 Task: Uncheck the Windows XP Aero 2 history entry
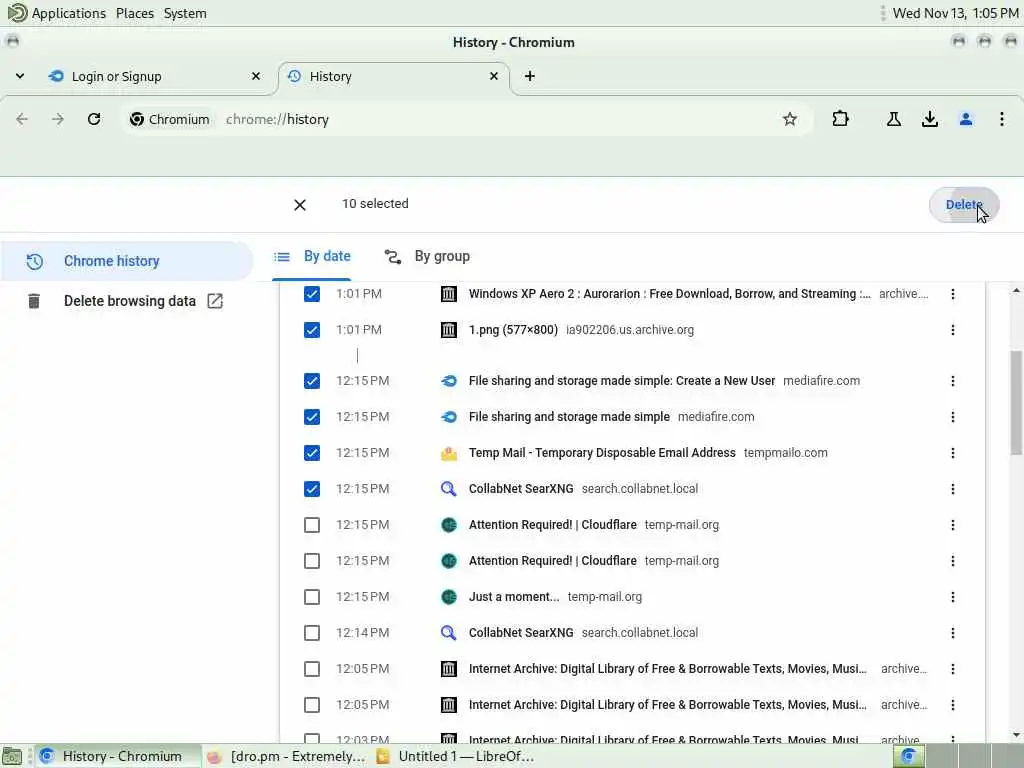pyautogui.click(x=312, y=294)
